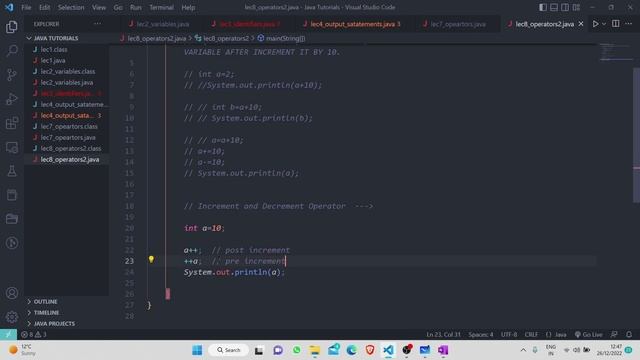Image resolution: width=640 pixels, height=360 pixels.
Task: Open the remote window status indicator
Action: click(x=8, y=334)
